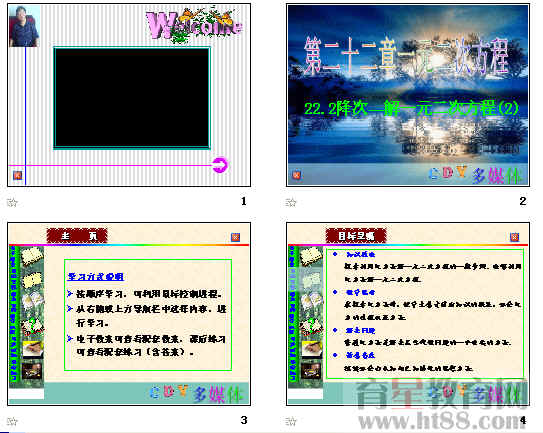Click the green subtitle 22.2降次—解一元二次方程(2)
Image resolution: width=543 pixels, height=433 pixels.
[411, 108]
